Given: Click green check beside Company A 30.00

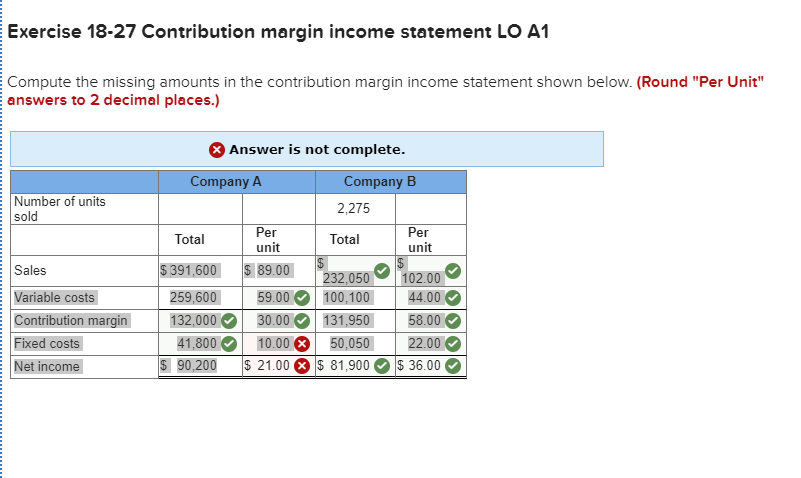Looking at the screenshot, I should point(302,321).
